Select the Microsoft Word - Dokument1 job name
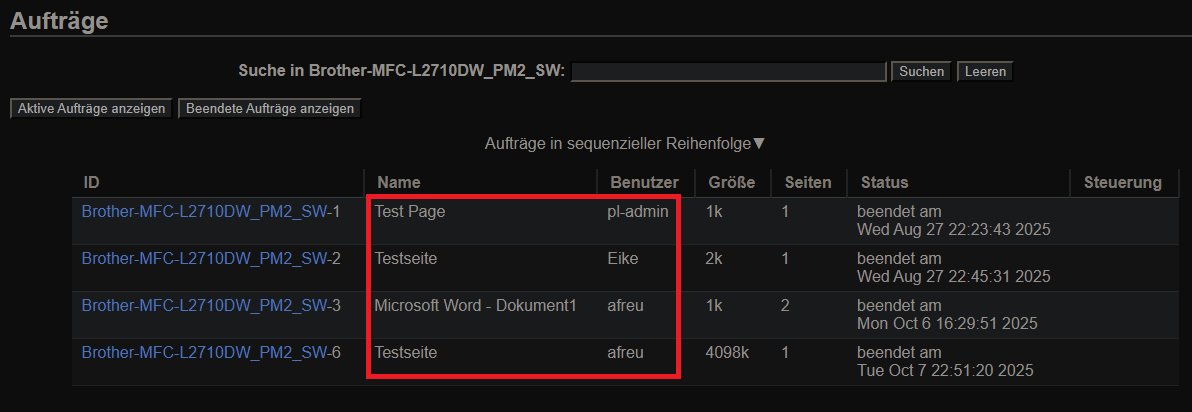The width and height of the screenshot is (1192, 412). point(475,306)
